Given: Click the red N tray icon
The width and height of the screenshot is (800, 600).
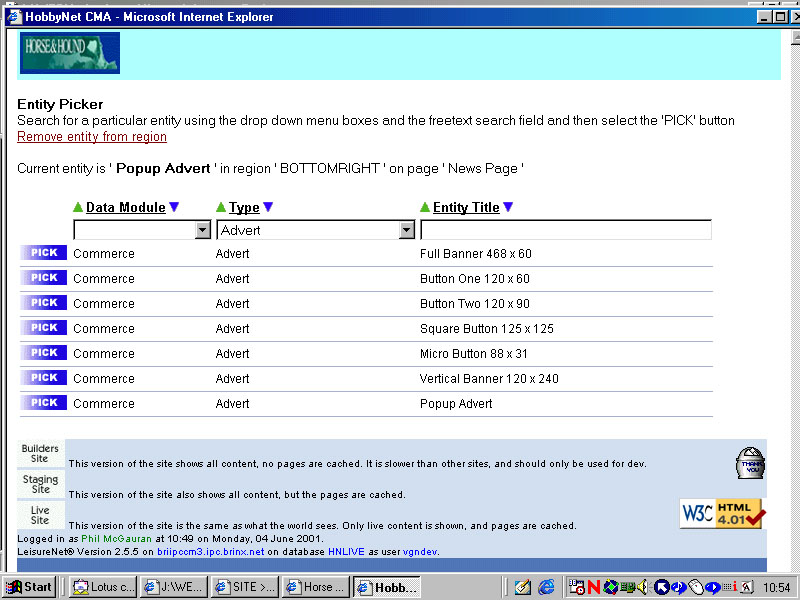Looking at the screenshot, I should pyautogui.click(x=593, y=587).
